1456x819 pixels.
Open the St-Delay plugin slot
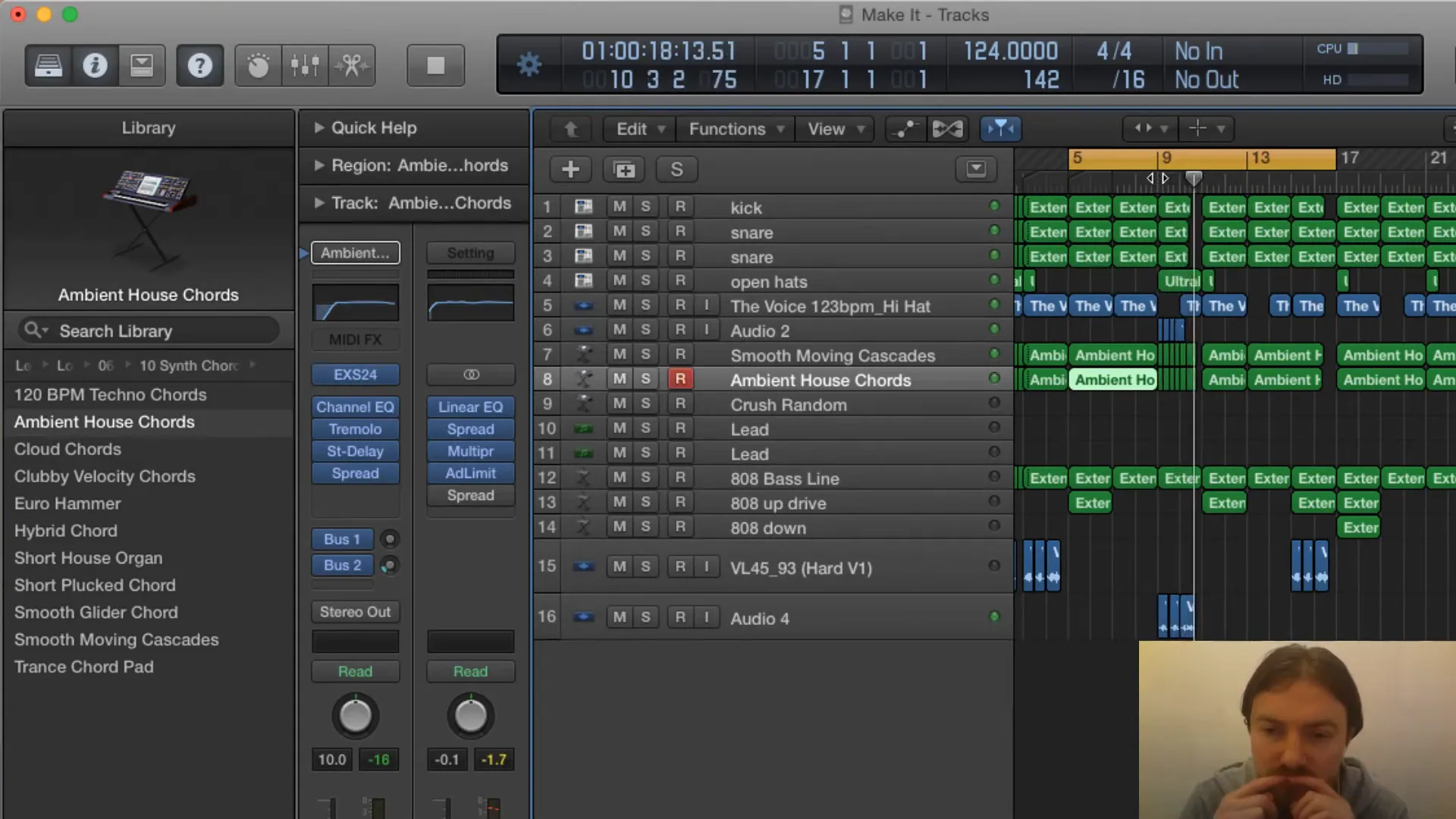355,451
